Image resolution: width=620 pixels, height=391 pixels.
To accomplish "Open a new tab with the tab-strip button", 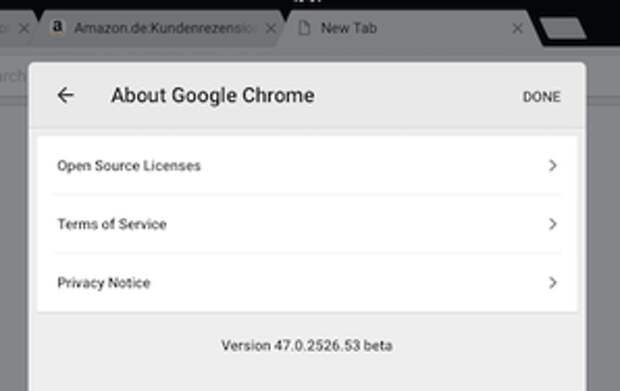I will pos(563,28).
